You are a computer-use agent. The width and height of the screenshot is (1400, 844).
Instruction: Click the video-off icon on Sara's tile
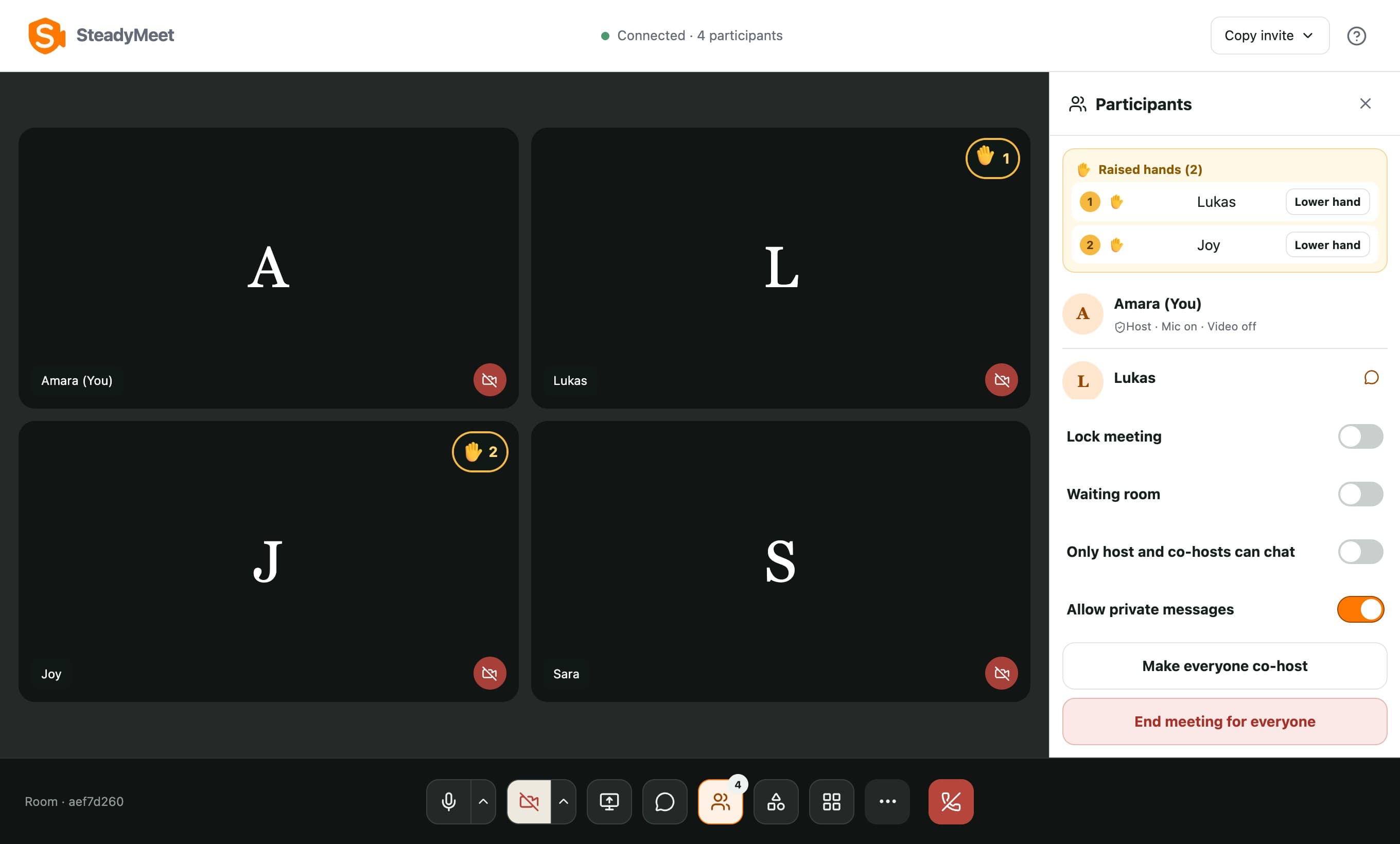pyautogui.click(x=1002, y=673)
